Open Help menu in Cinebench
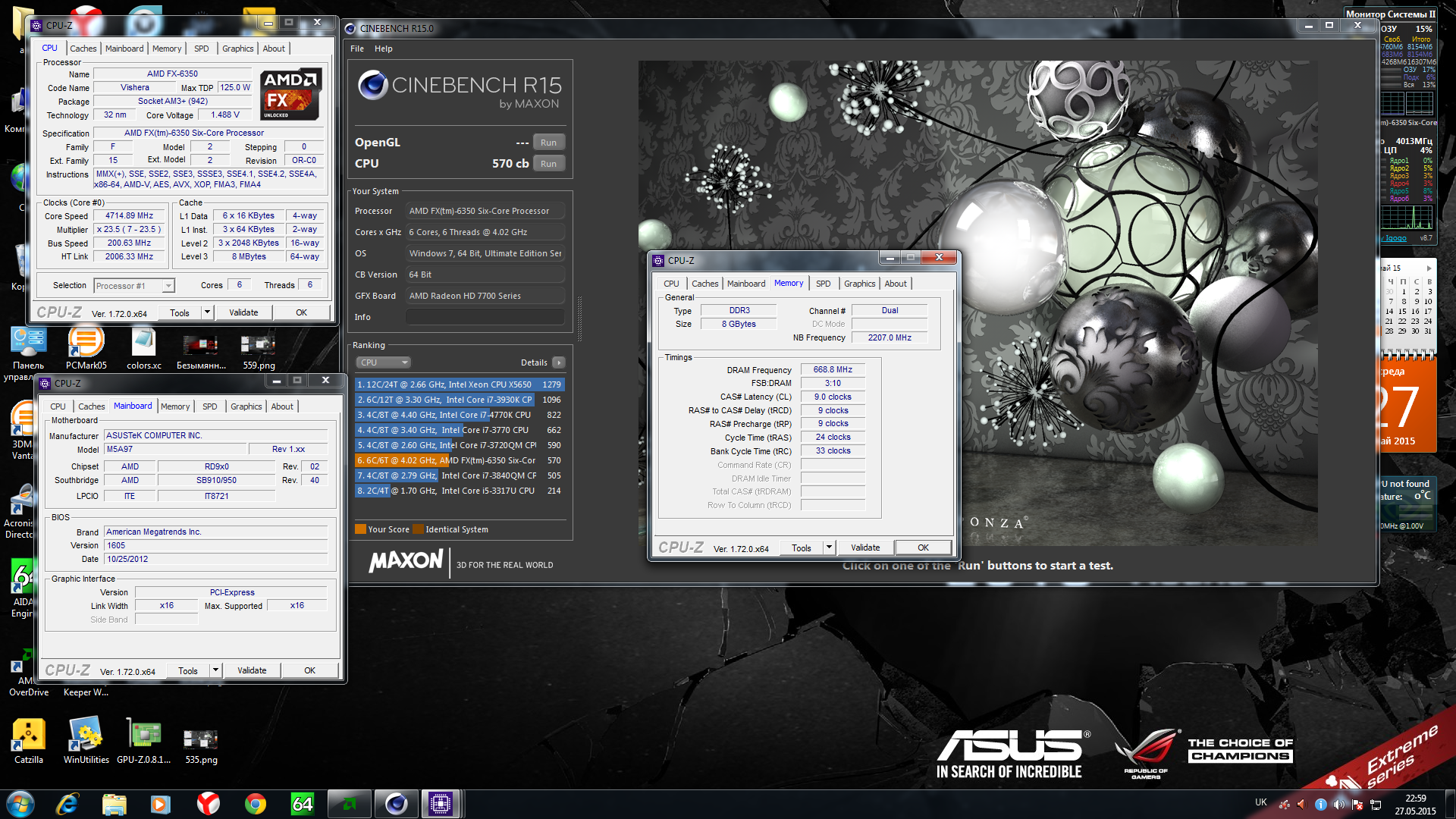Viewport: 1456px width, 819px height. coord(384,49)
